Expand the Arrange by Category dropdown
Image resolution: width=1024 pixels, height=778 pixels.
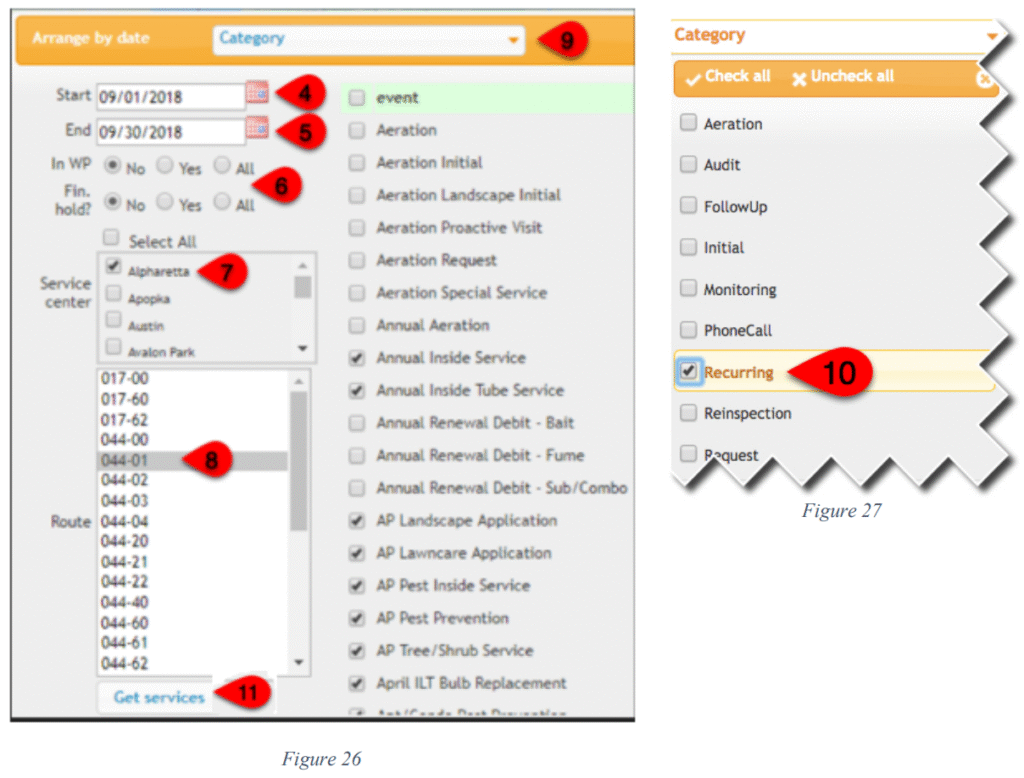tap(513, 41)
